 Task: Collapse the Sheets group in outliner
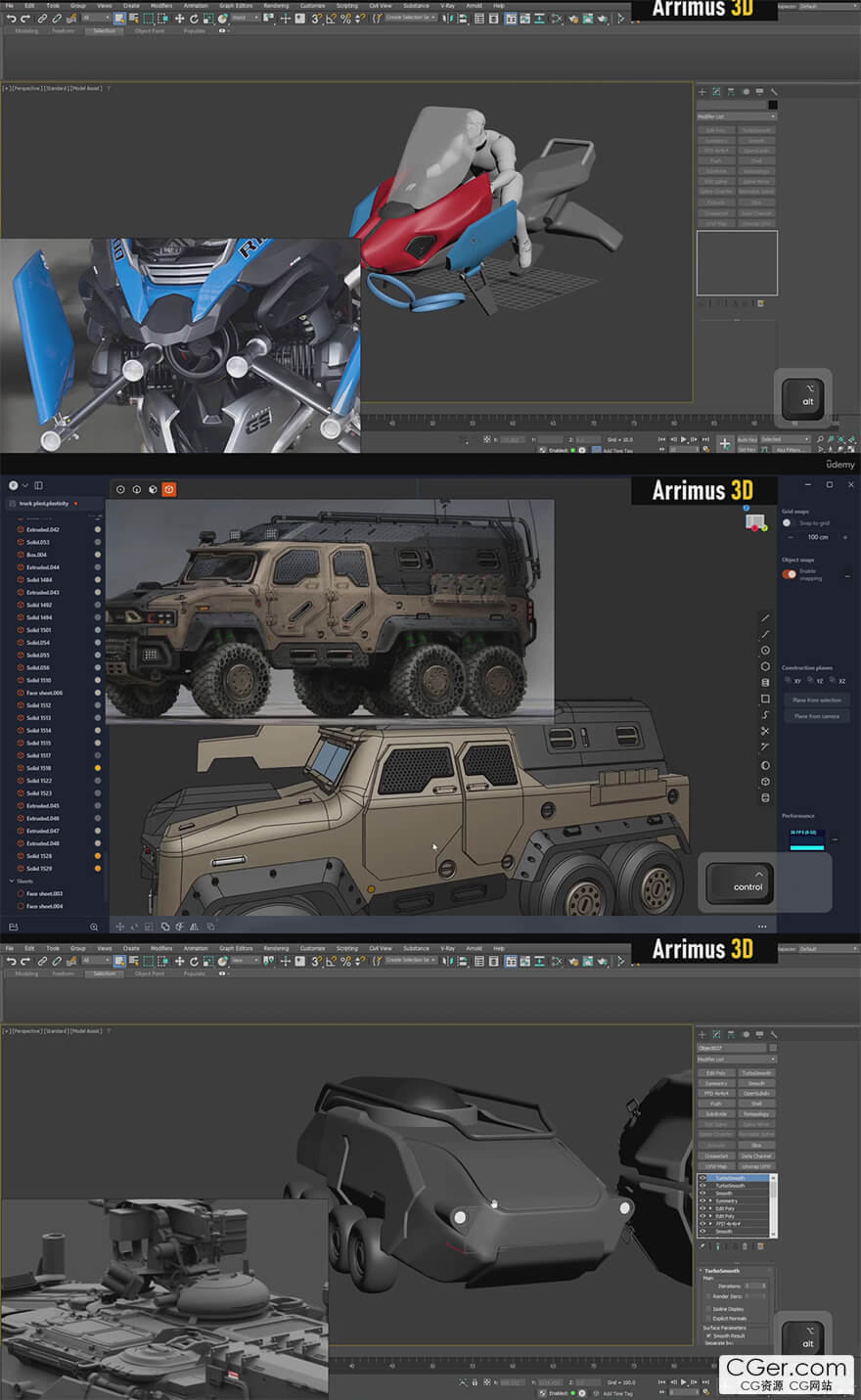click(x=13, y=881)
